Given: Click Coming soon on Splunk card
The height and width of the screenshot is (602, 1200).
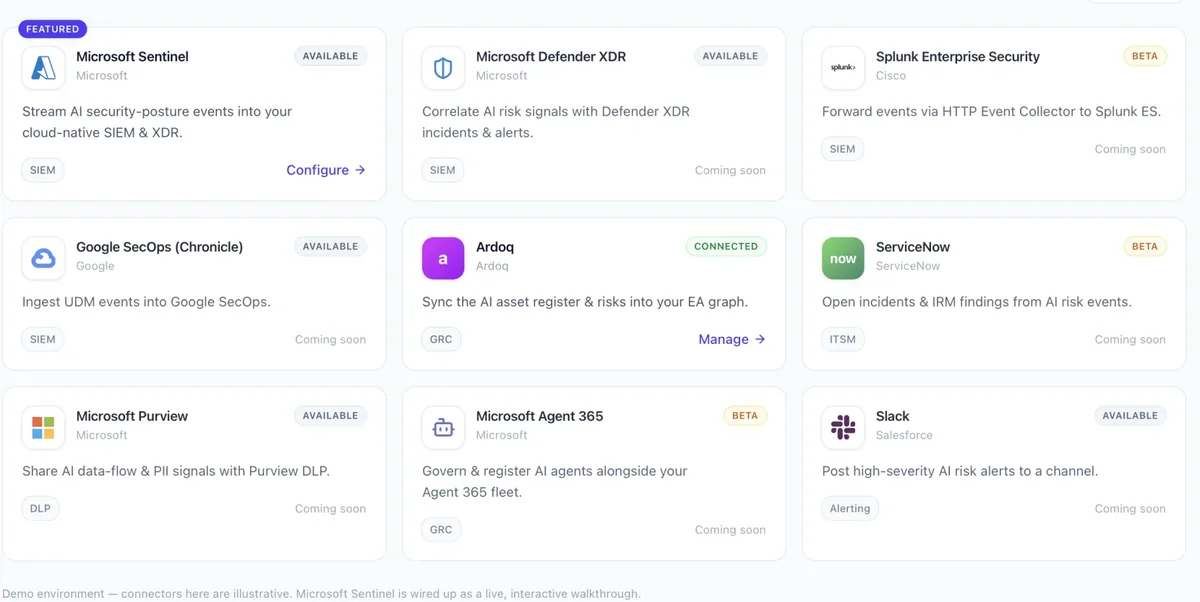Looking at the screenshot, I should [x=1130, y=149].
